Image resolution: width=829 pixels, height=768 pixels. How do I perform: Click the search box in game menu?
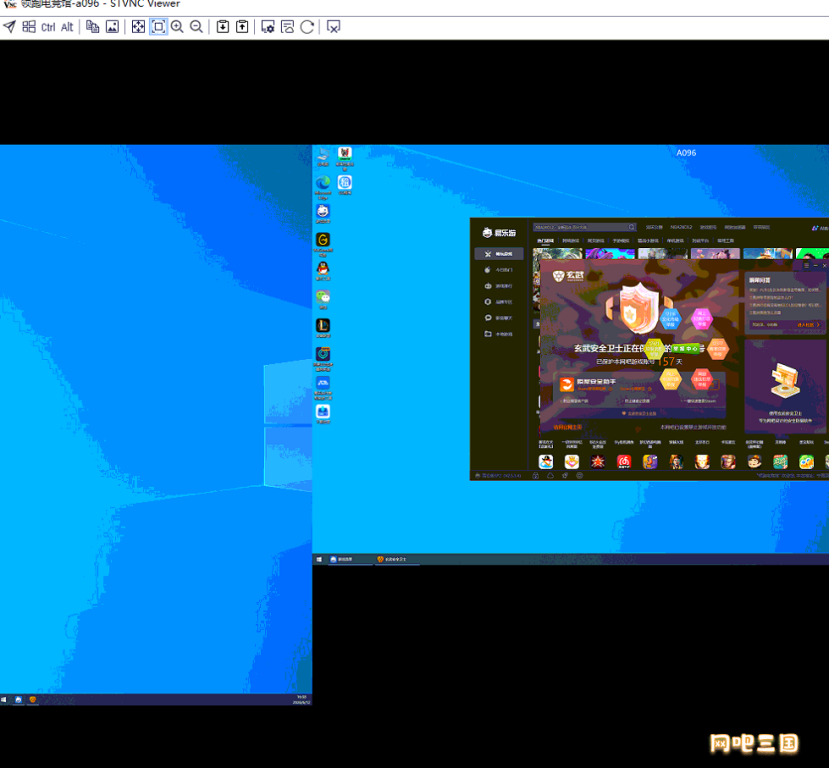coord(584,227)
